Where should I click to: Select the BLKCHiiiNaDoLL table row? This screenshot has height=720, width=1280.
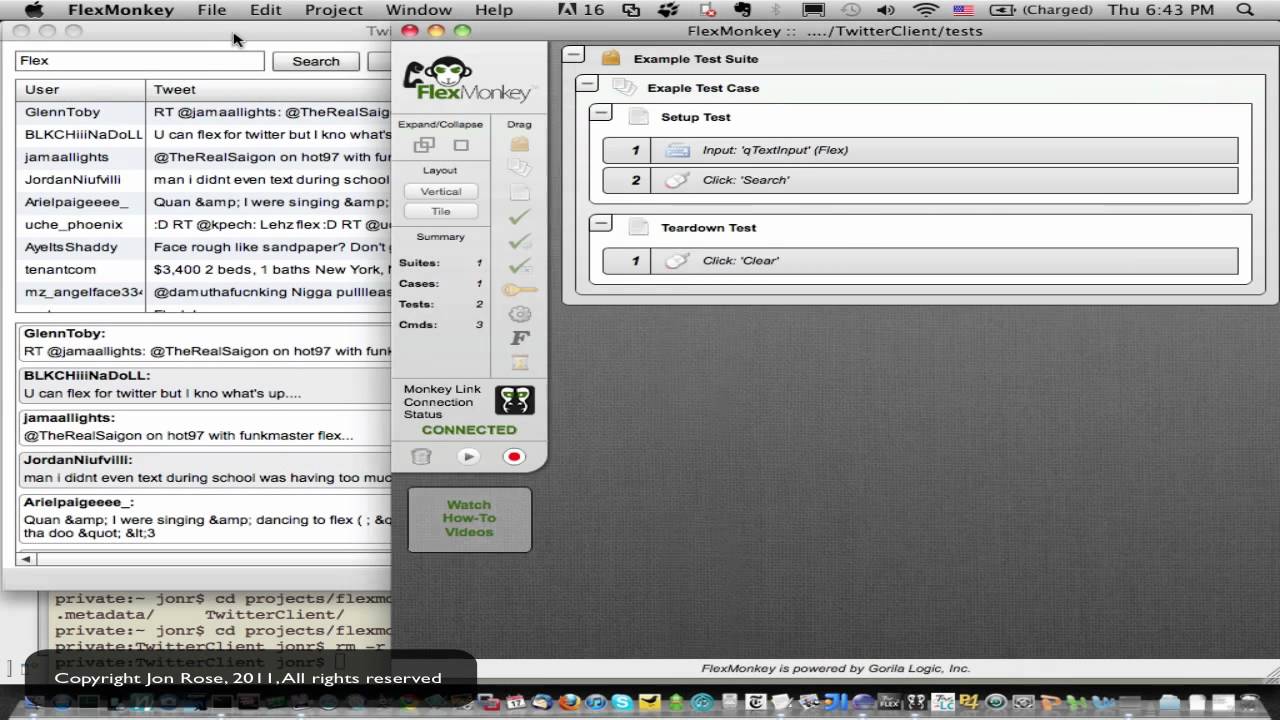[204, 134]
